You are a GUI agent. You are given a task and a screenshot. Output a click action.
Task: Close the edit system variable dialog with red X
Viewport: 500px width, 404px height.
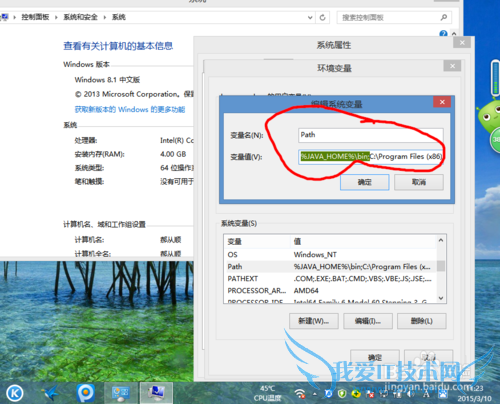442,102
